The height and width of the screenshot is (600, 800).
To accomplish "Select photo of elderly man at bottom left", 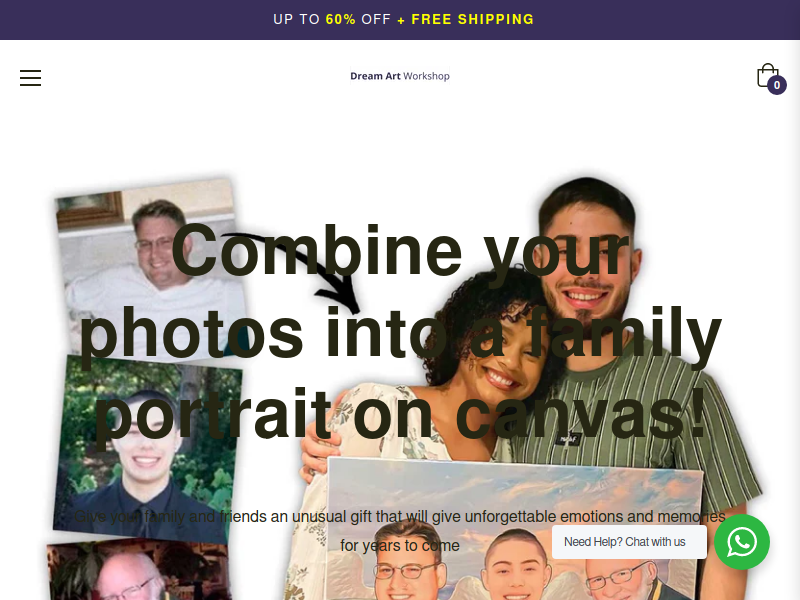I will tap(137, 571).
